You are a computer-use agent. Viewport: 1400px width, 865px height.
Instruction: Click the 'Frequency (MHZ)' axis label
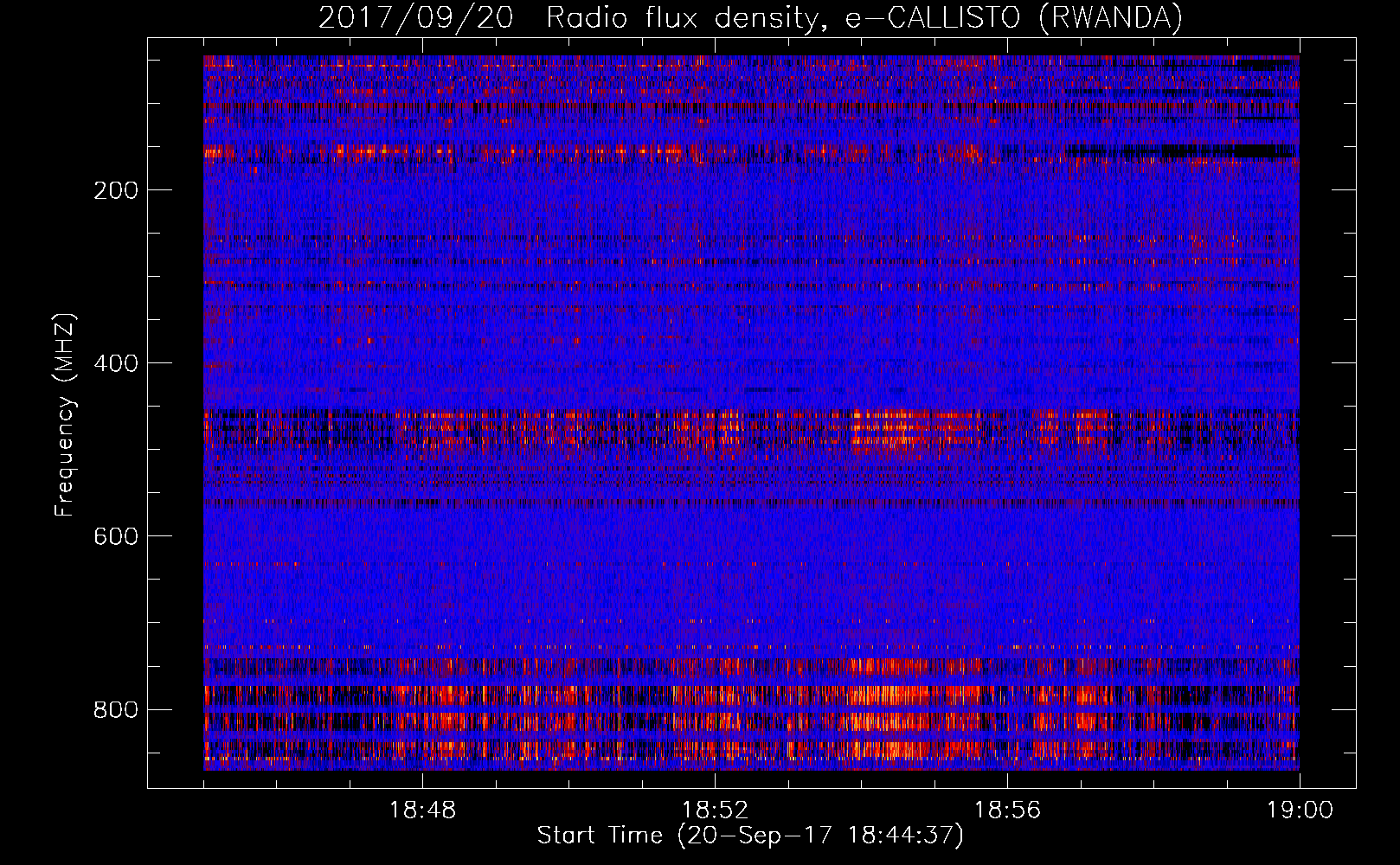65,414
